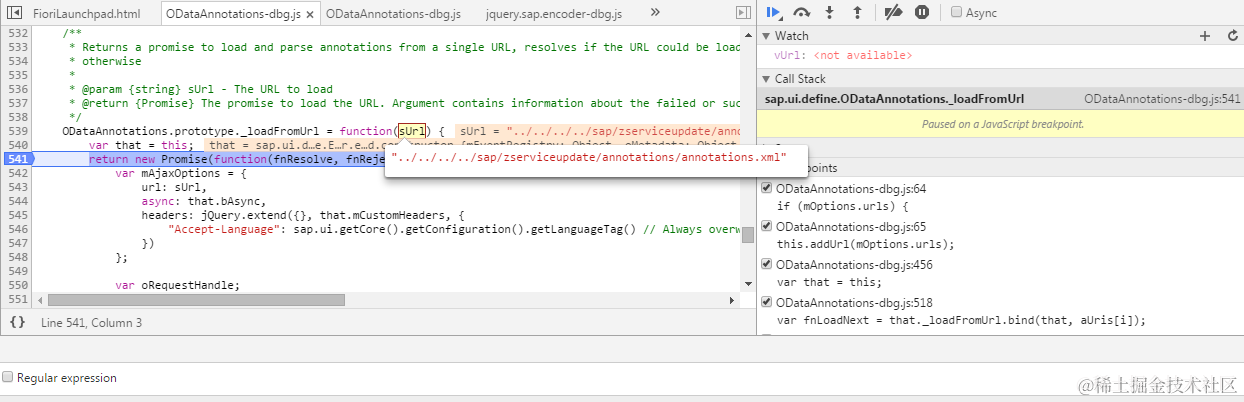The image size is (1244, 402).
Task: Click the 'url: sUrl,' code line
Action: (174, 187)
